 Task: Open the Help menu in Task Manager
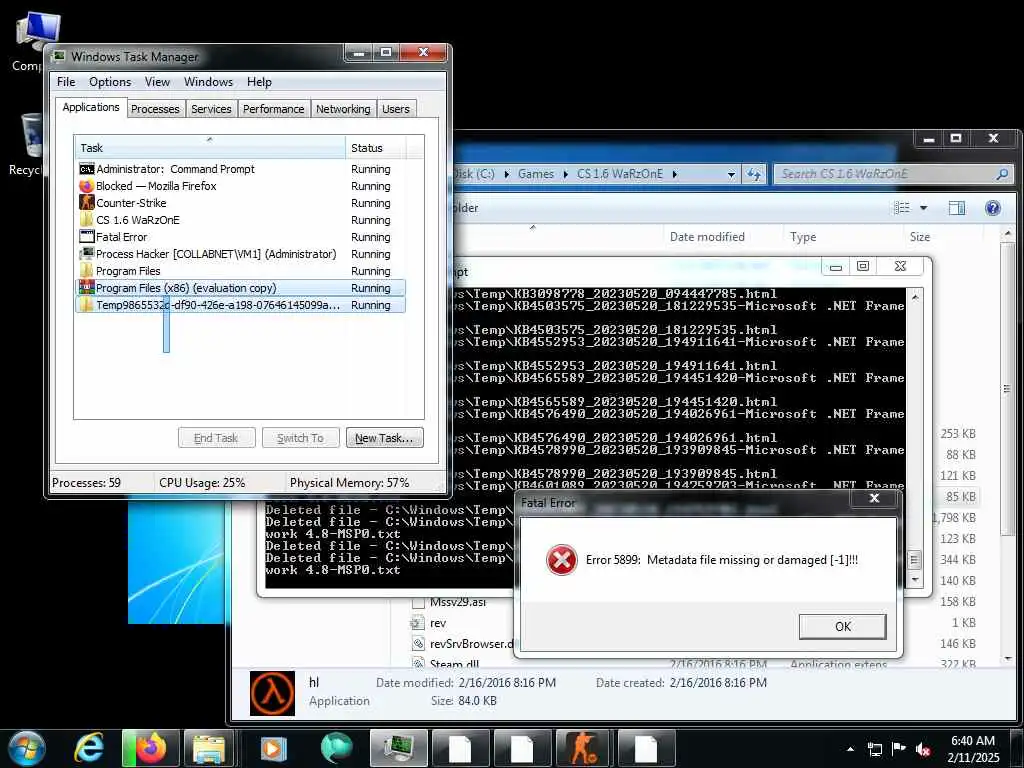[x=259, y=82]
